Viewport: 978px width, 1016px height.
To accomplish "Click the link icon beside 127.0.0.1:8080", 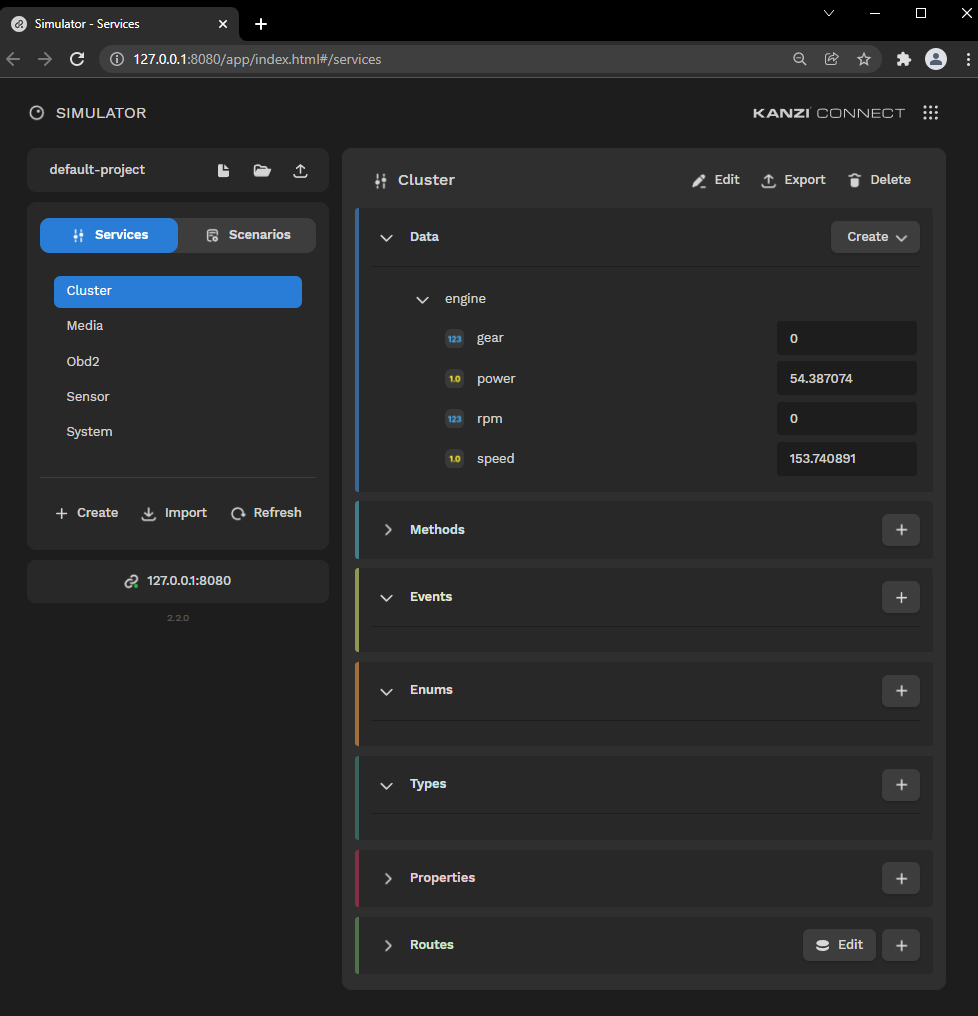I will [x=131, y=580].
